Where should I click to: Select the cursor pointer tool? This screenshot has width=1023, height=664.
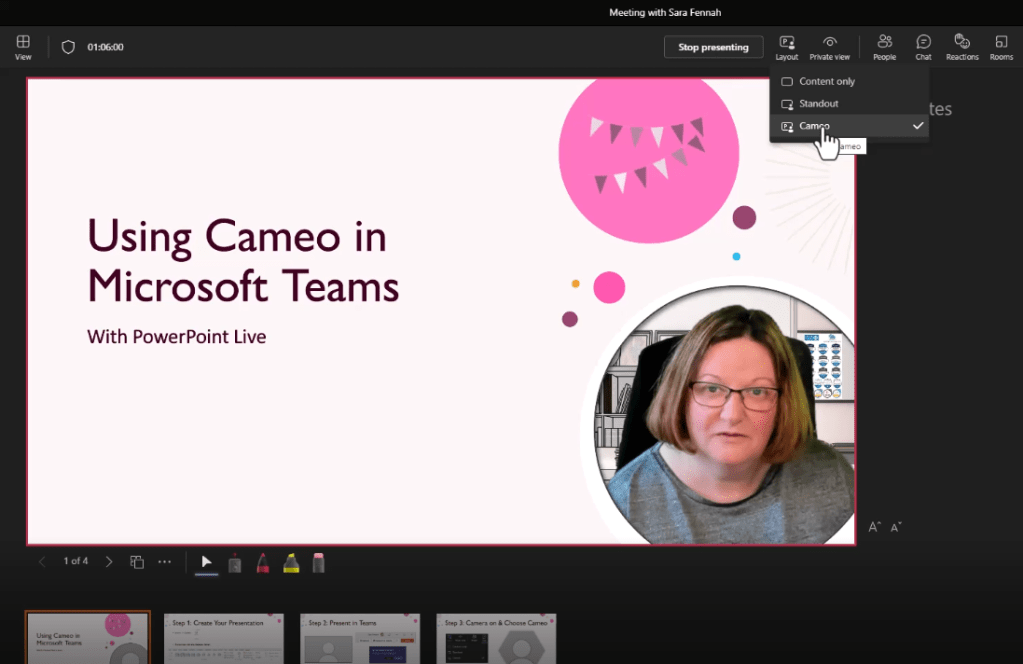tap(206, 562)
